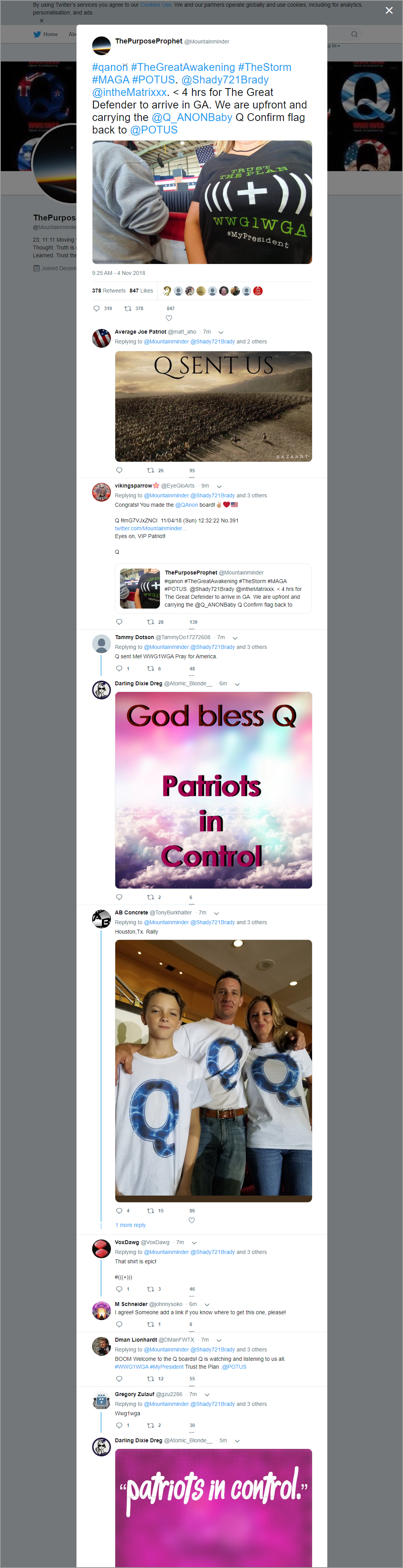Click the reply icon on main tweet
This screenshot has width=403, height=1568.
click(x=96, y=309)
